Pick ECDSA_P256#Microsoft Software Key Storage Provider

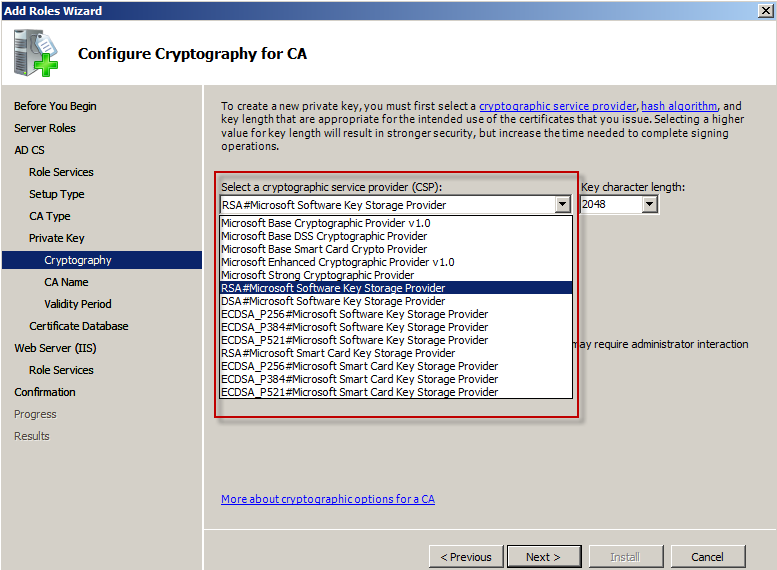[x=354, y=314]
